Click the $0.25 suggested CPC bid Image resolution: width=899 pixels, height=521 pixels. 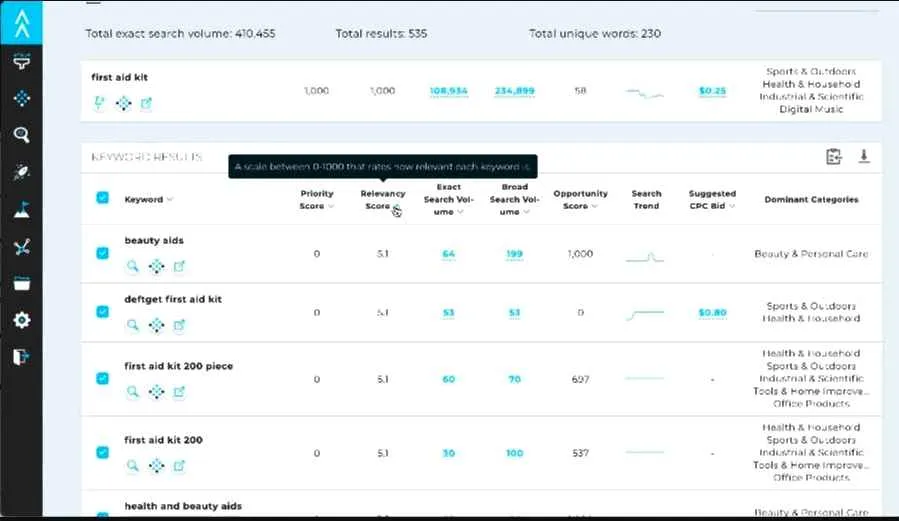point(712,91)
